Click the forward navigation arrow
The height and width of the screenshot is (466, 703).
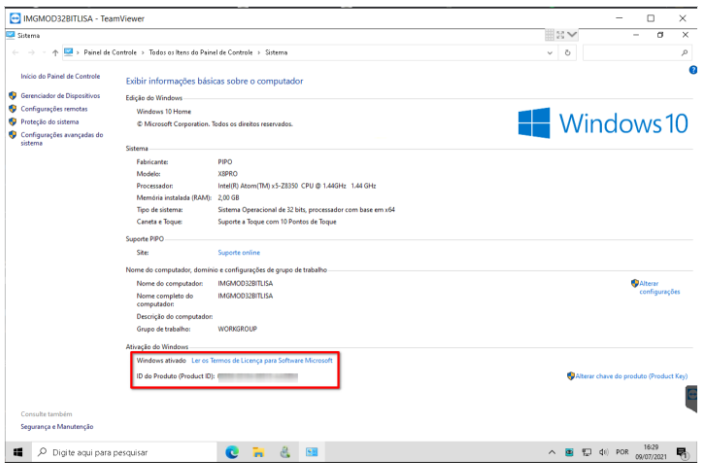31,52
